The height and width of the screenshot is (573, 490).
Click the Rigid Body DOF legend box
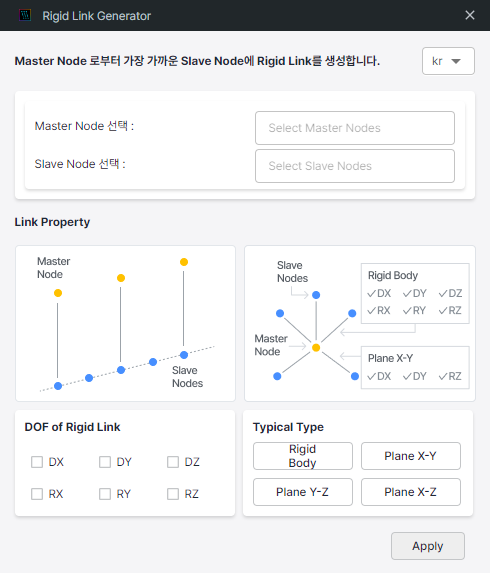(x=415, y=293)
